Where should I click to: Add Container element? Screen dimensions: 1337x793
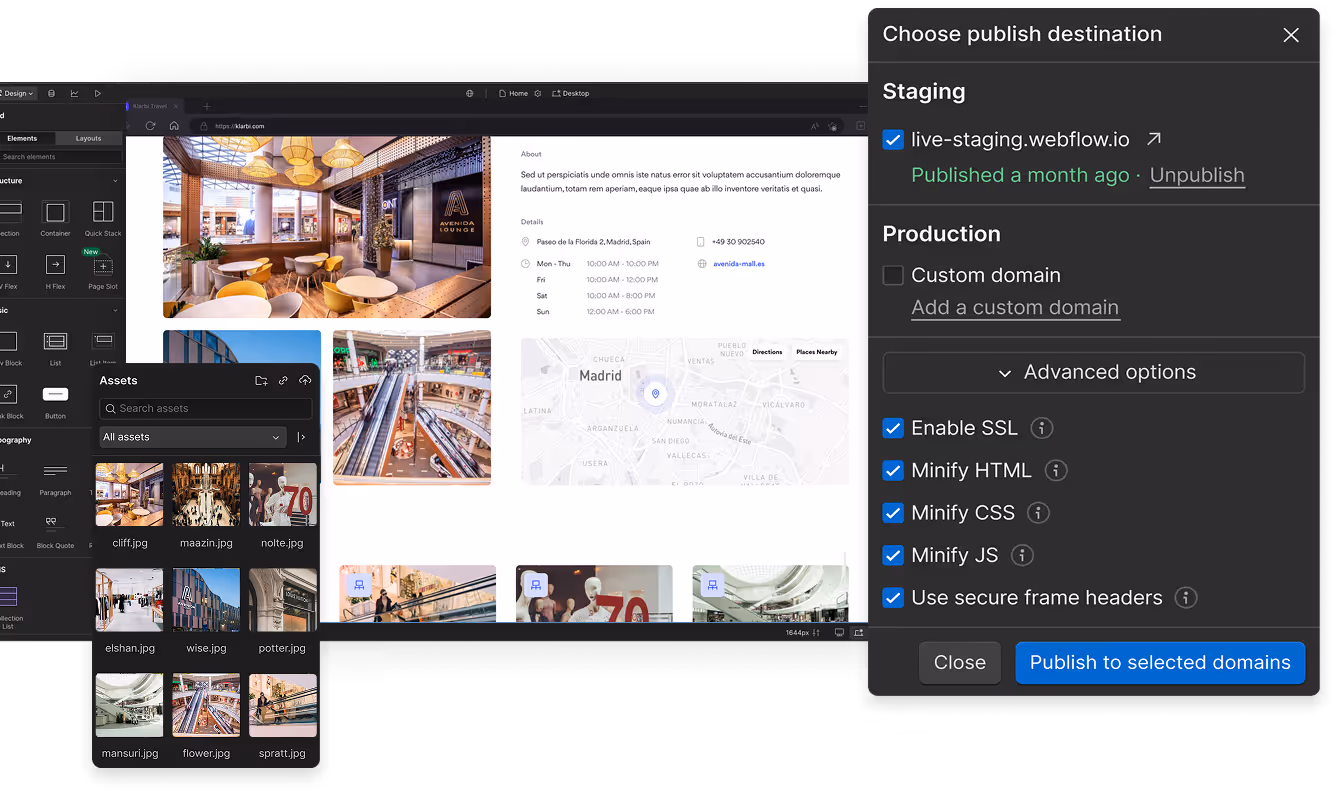56,218
